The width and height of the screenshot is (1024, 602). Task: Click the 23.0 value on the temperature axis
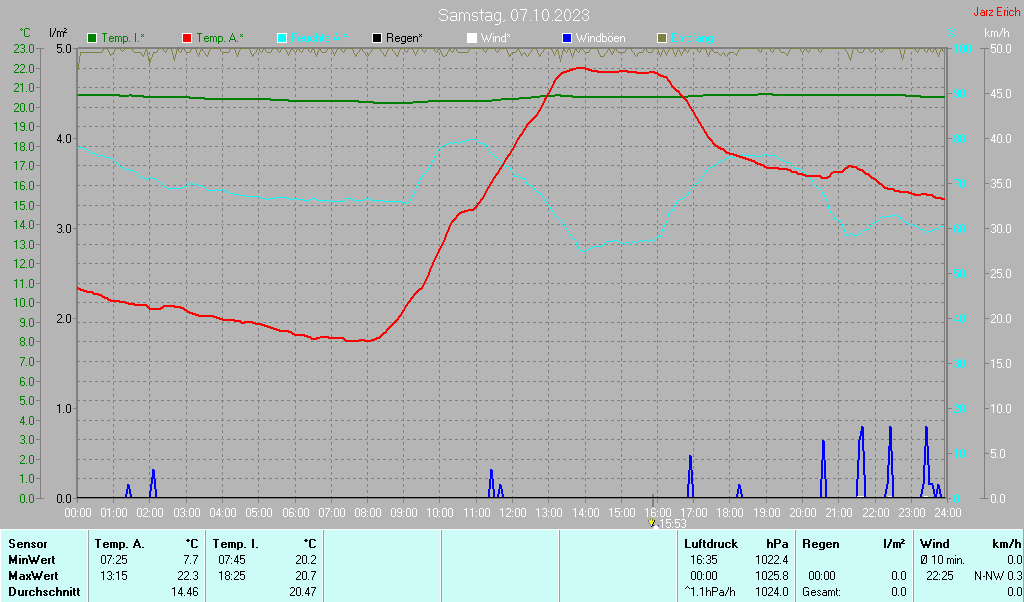24,49
